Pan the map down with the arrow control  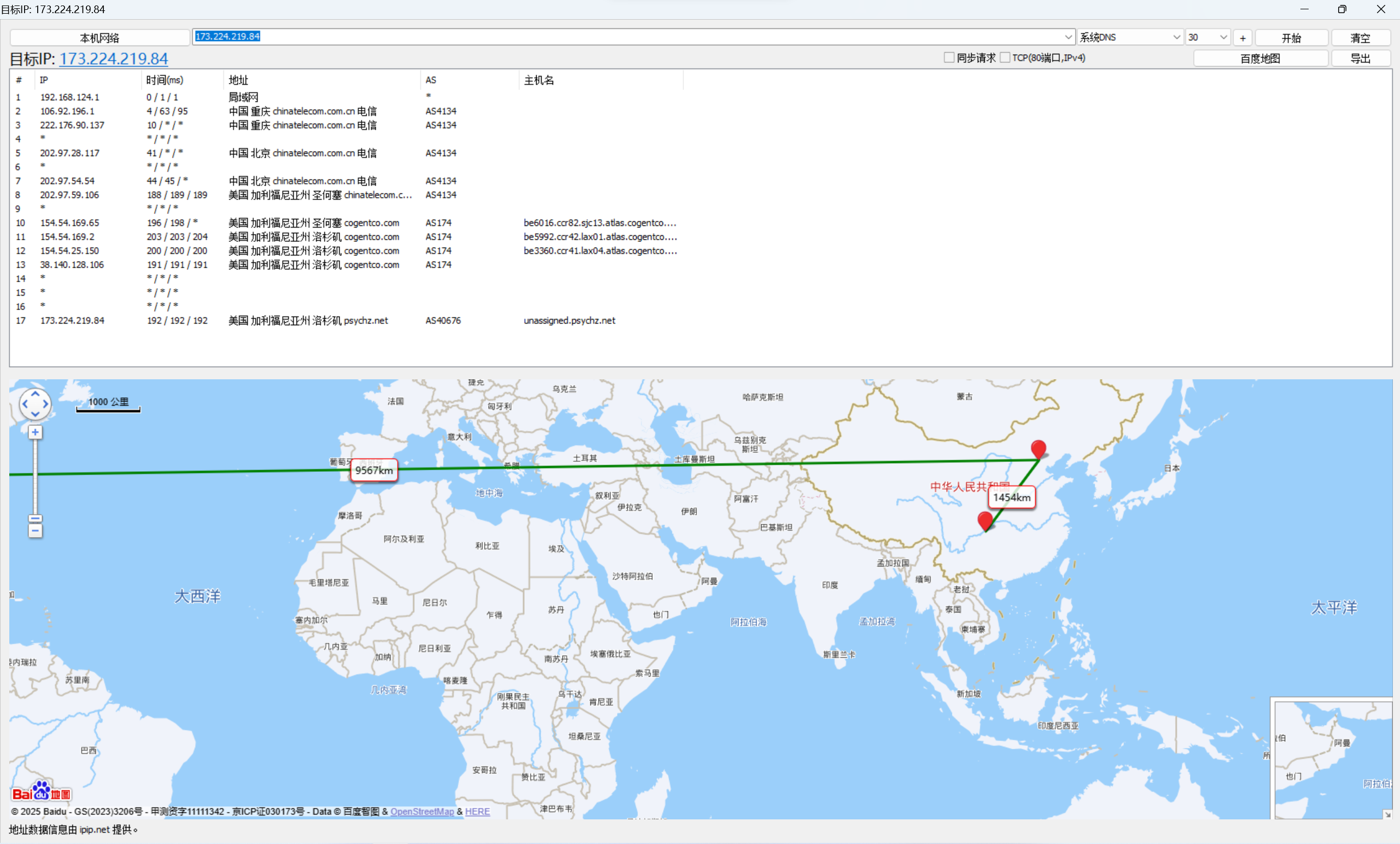35,415
